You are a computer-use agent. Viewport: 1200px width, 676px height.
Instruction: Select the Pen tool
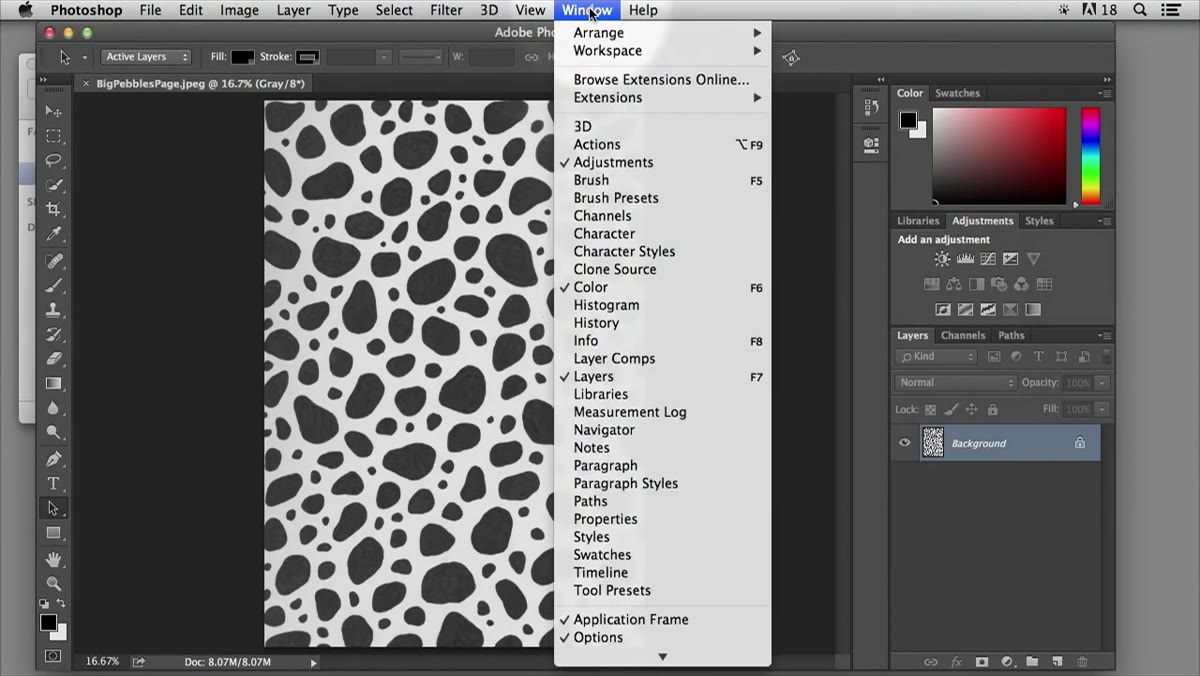coord(54,459)
